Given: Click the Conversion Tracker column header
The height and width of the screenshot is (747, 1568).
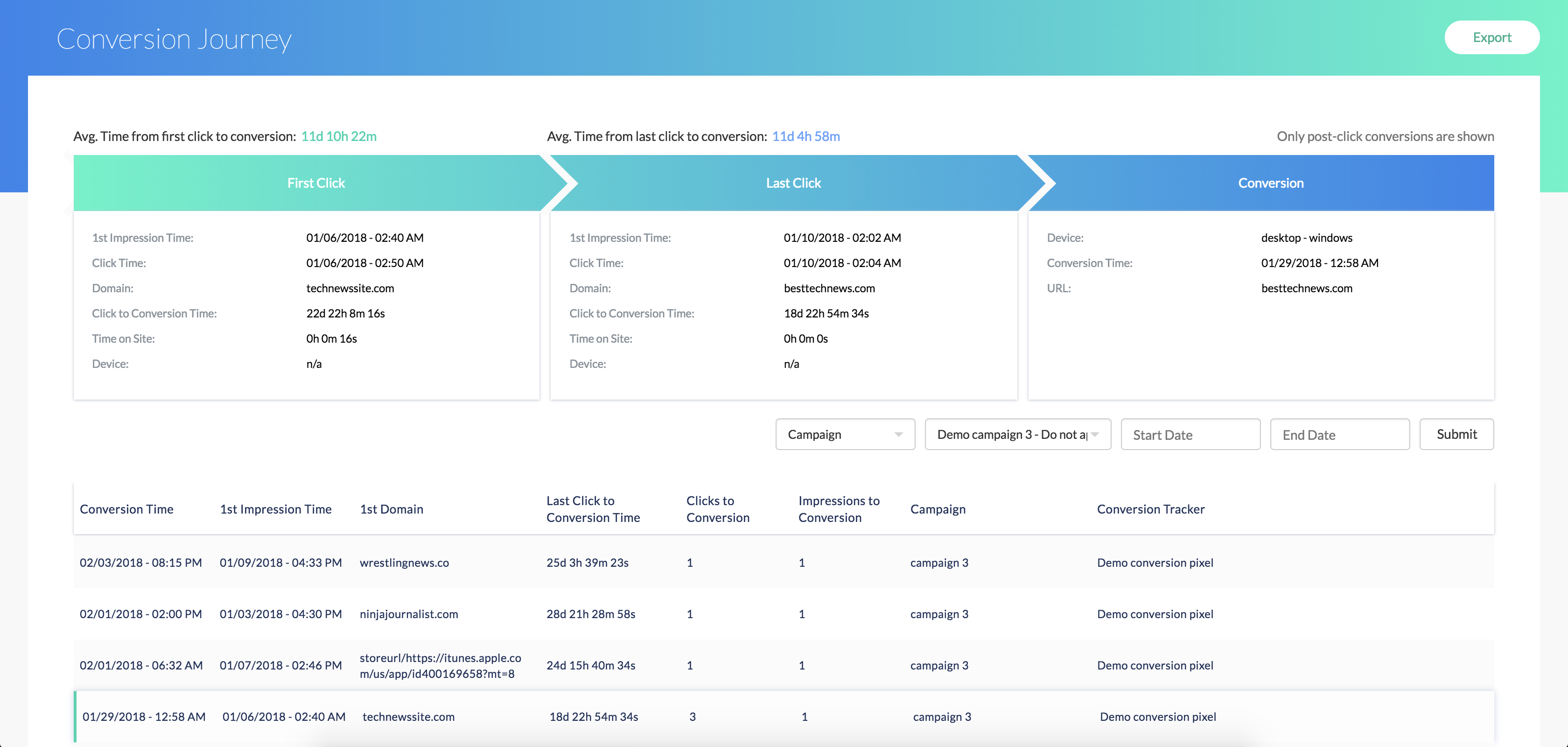Looking at the screenshot, I should tap(1150, 509).
